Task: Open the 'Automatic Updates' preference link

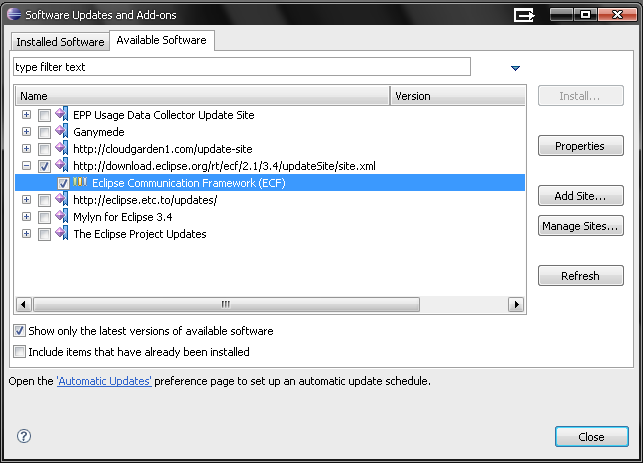Action: 104,381
